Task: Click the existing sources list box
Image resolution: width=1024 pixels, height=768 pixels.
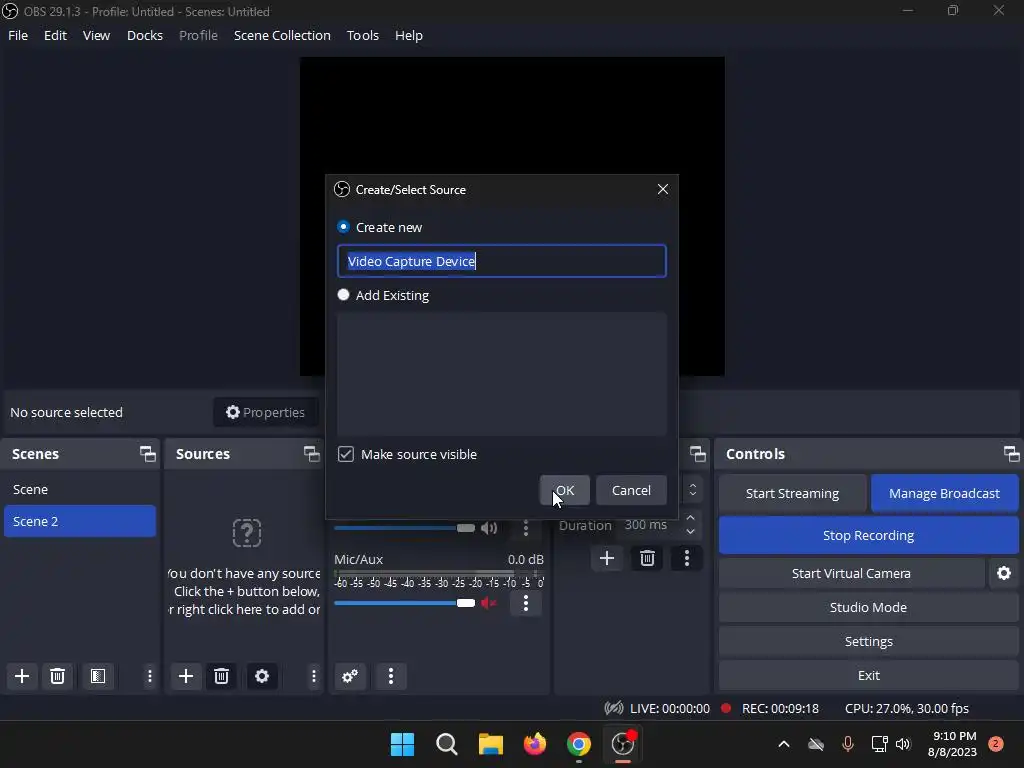Action: click(x=502, y=374)
